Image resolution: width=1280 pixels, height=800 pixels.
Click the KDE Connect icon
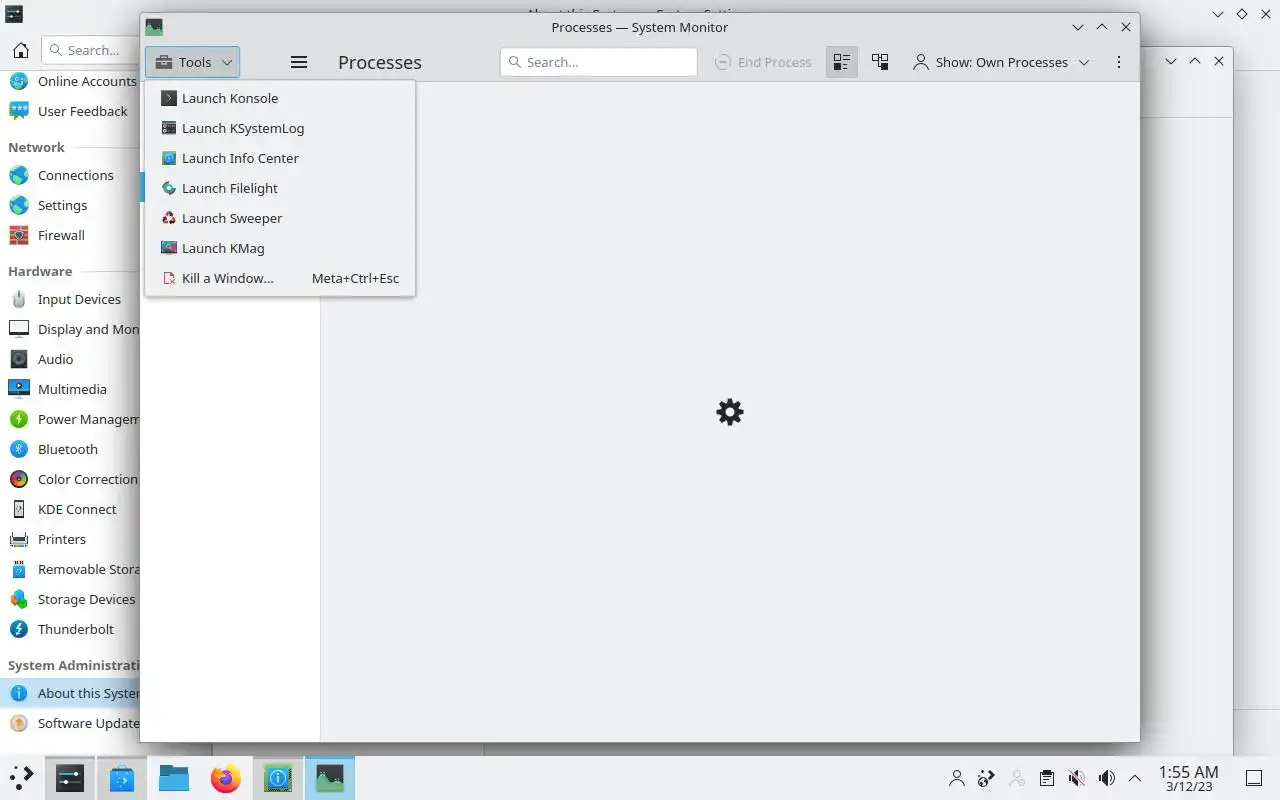[x=19, y=509]
